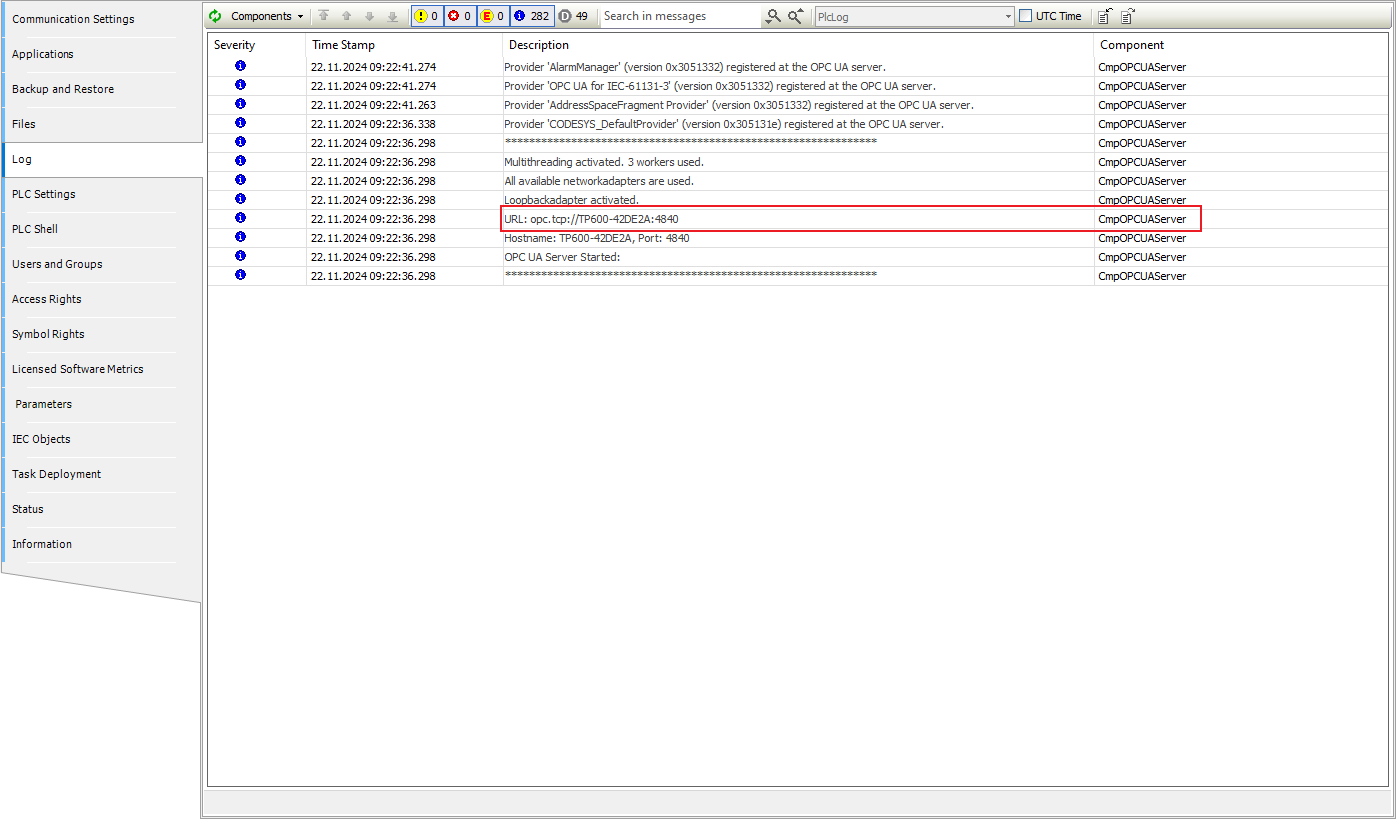Click the Search in messages field
This screenshot has width=1396, height=819.
[680, 16]
